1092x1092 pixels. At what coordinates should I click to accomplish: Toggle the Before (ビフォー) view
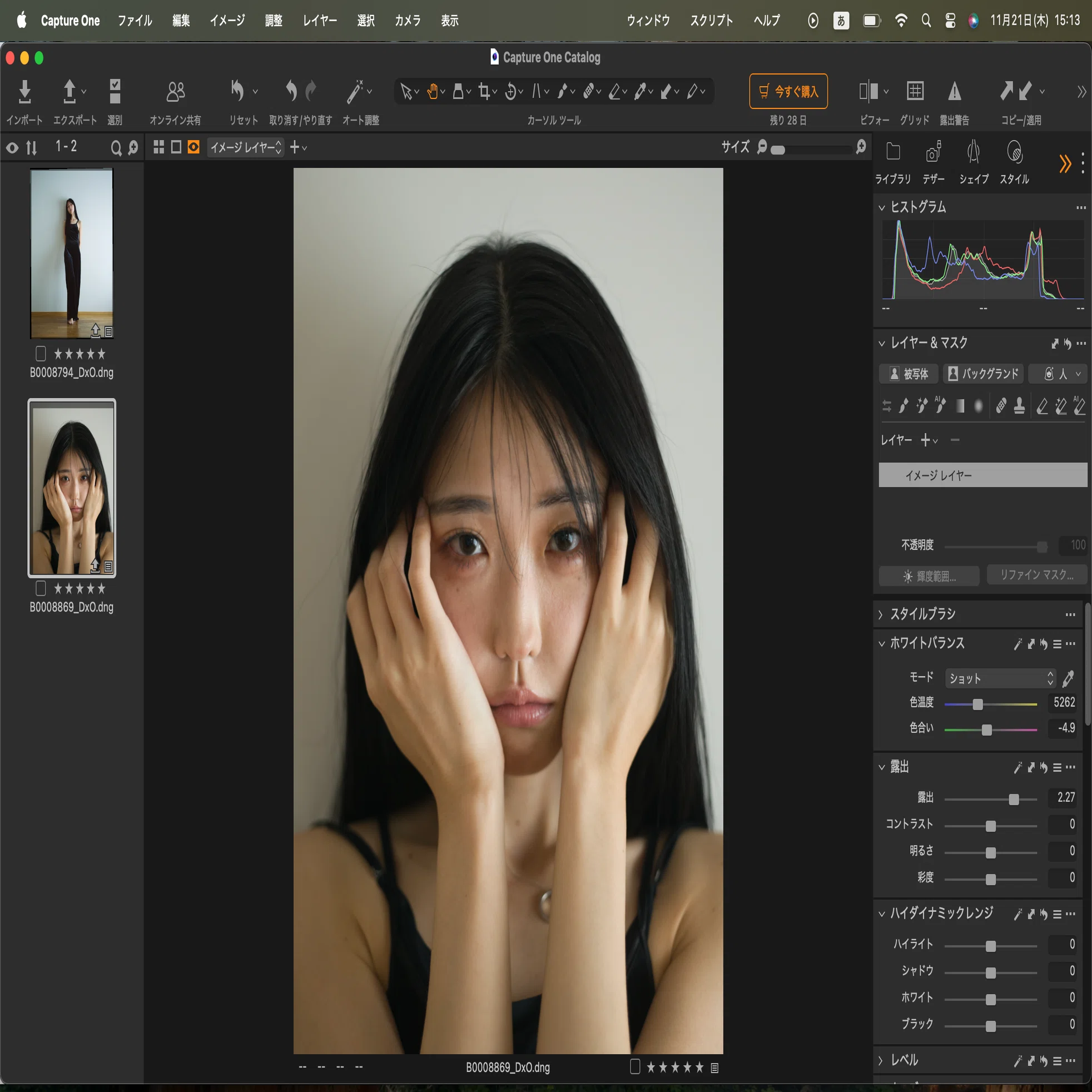coord(868,91)
